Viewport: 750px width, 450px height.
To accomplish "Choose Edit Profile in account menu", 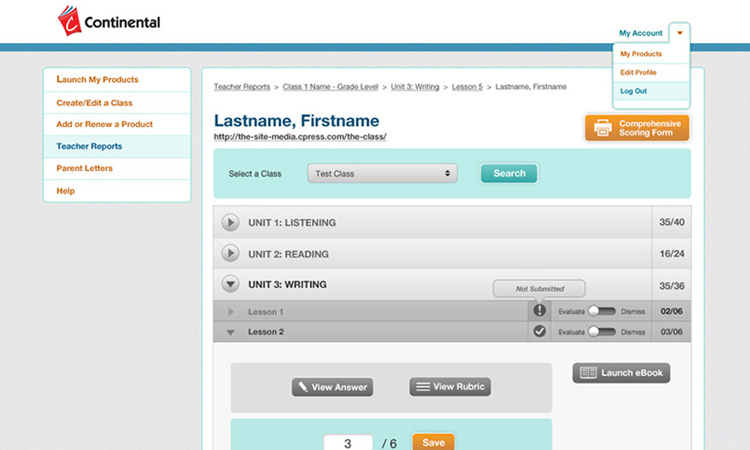I will click(638, 72).
